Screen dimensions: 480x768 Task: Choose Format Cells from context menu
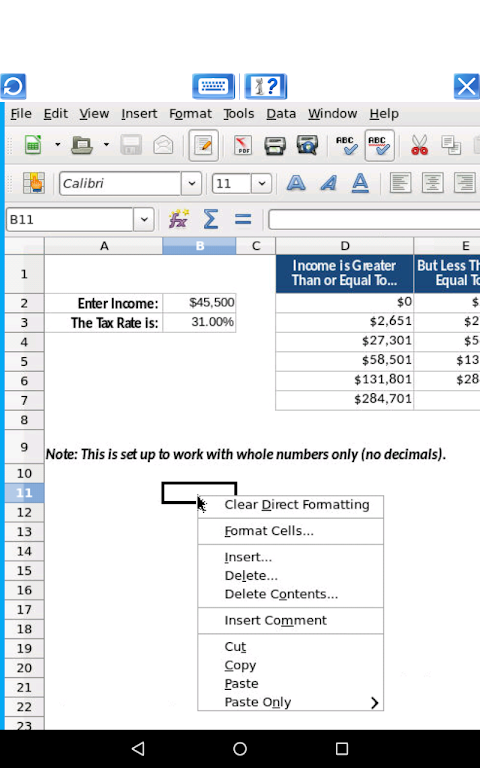point(290,531)
